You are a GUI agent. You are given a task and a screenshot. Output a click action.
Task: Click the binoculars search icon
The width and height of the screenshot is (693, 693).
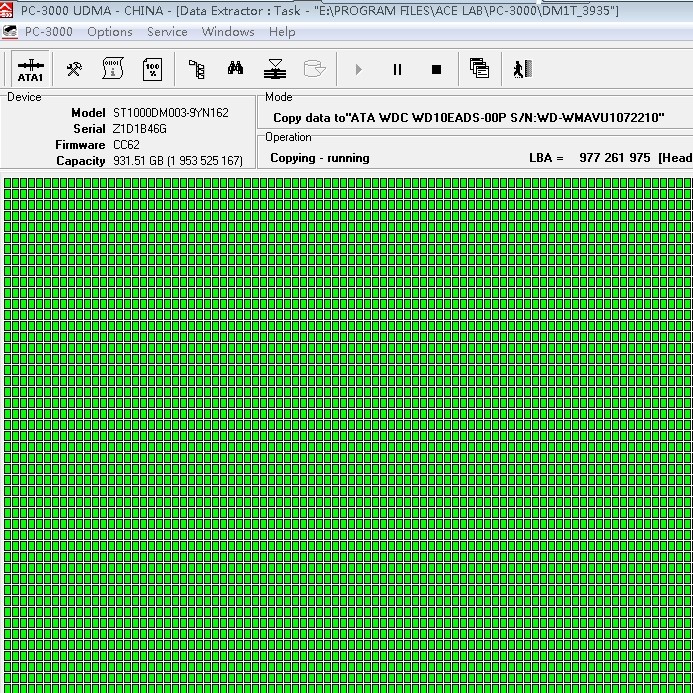coord(235,69)
